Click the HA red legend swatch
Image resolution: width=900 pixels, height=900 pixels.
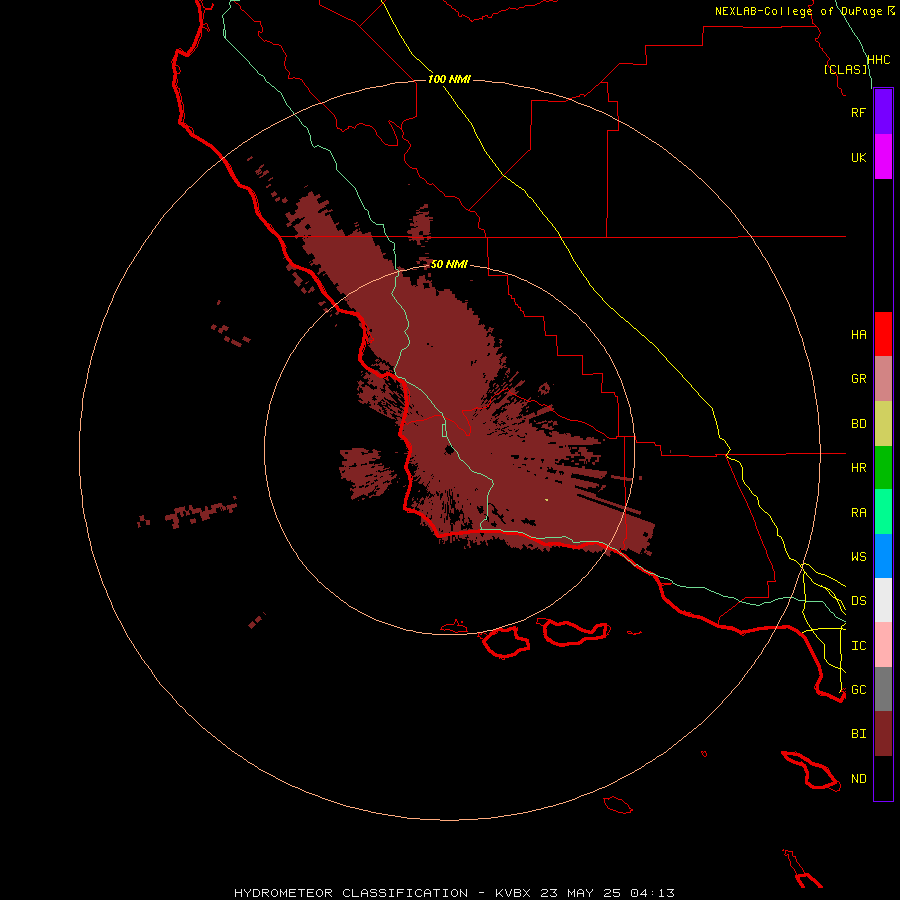883,334
